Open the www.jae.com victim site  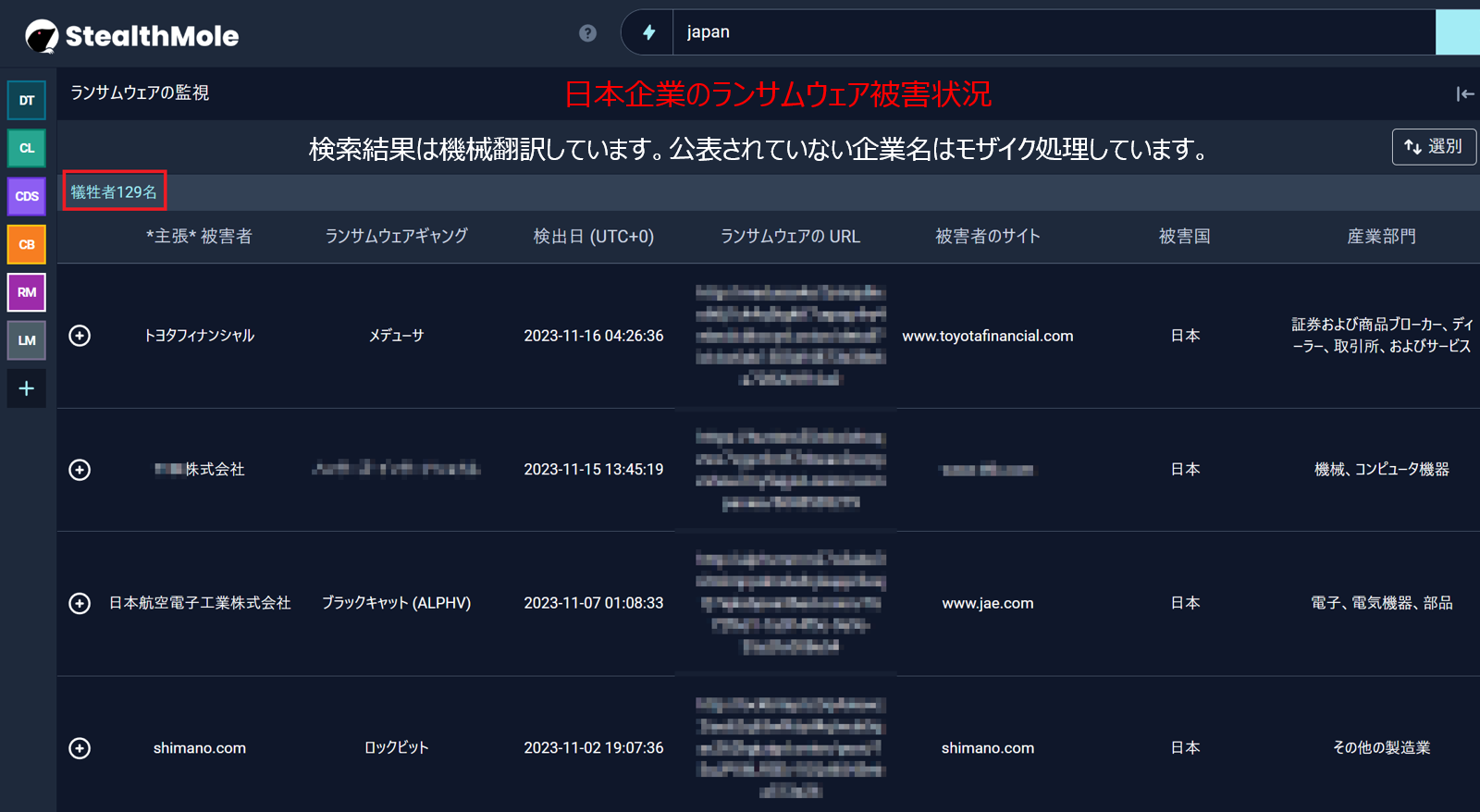point(987,604)
